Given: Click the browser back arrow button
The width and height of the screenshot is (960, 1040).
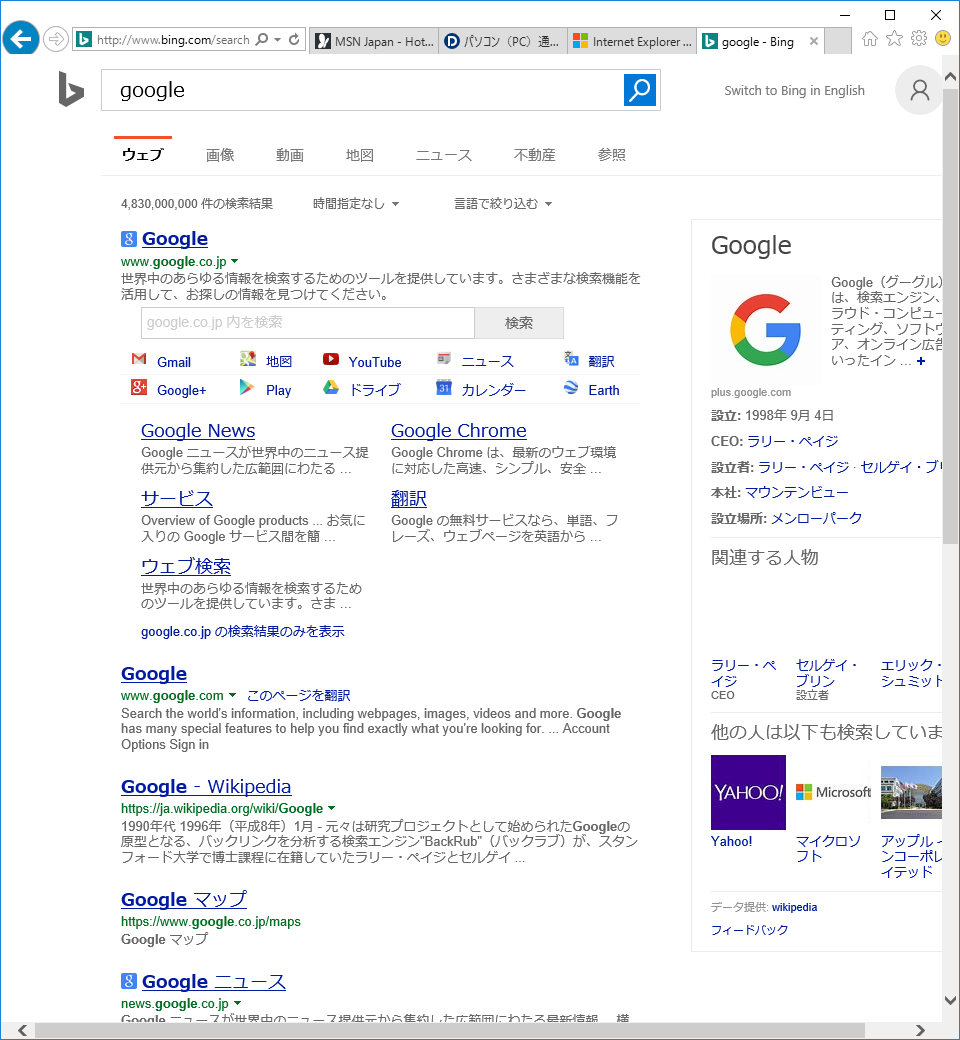Looking at the screenshot, I should [x=20, y=39].
